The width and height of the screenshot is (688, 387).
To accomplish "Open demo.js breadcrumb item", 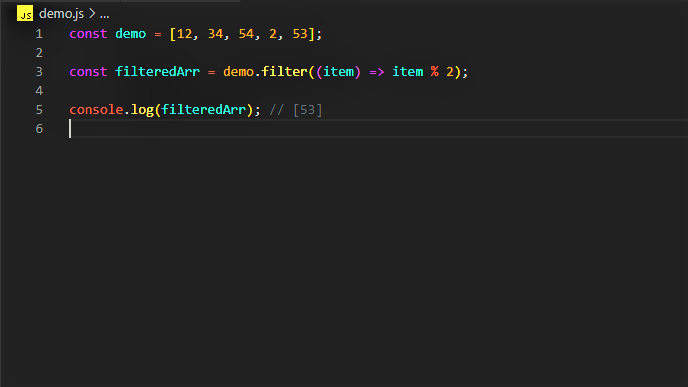I will (x=61, y=14).
